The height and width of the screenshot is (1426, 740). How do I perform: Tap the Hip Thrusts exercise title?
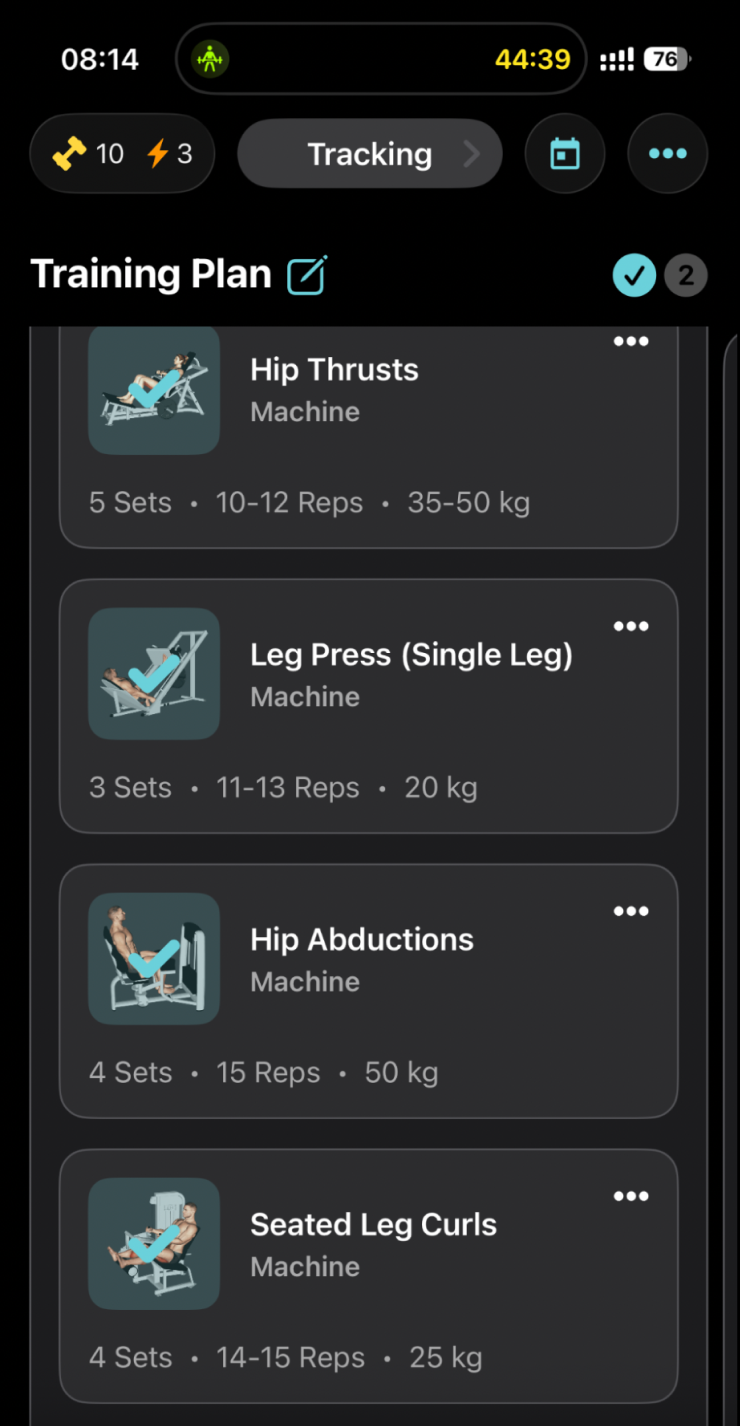coord(334,370)
